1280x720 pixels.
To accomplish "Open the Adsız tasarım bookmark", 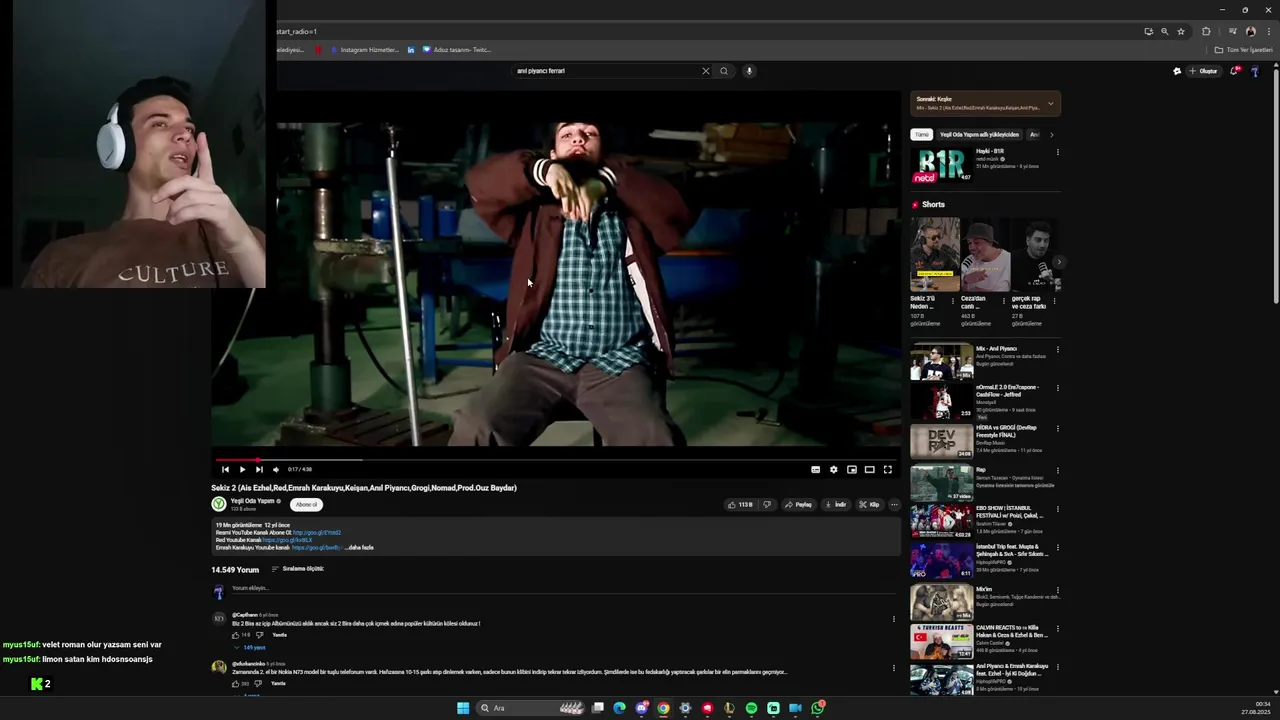I will 457,50.
